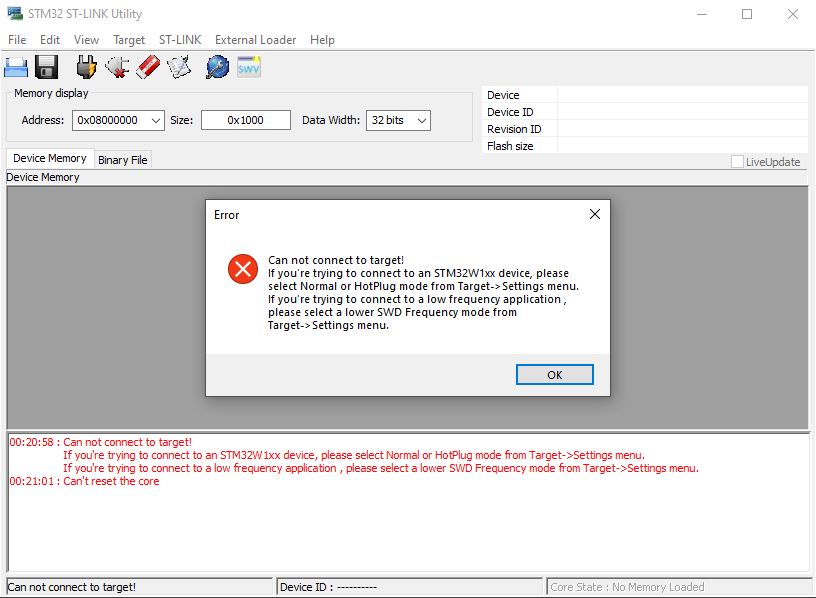816x598 pixels.
Task: Open the SWV viewer icon
Action: (x=249, y=68)
